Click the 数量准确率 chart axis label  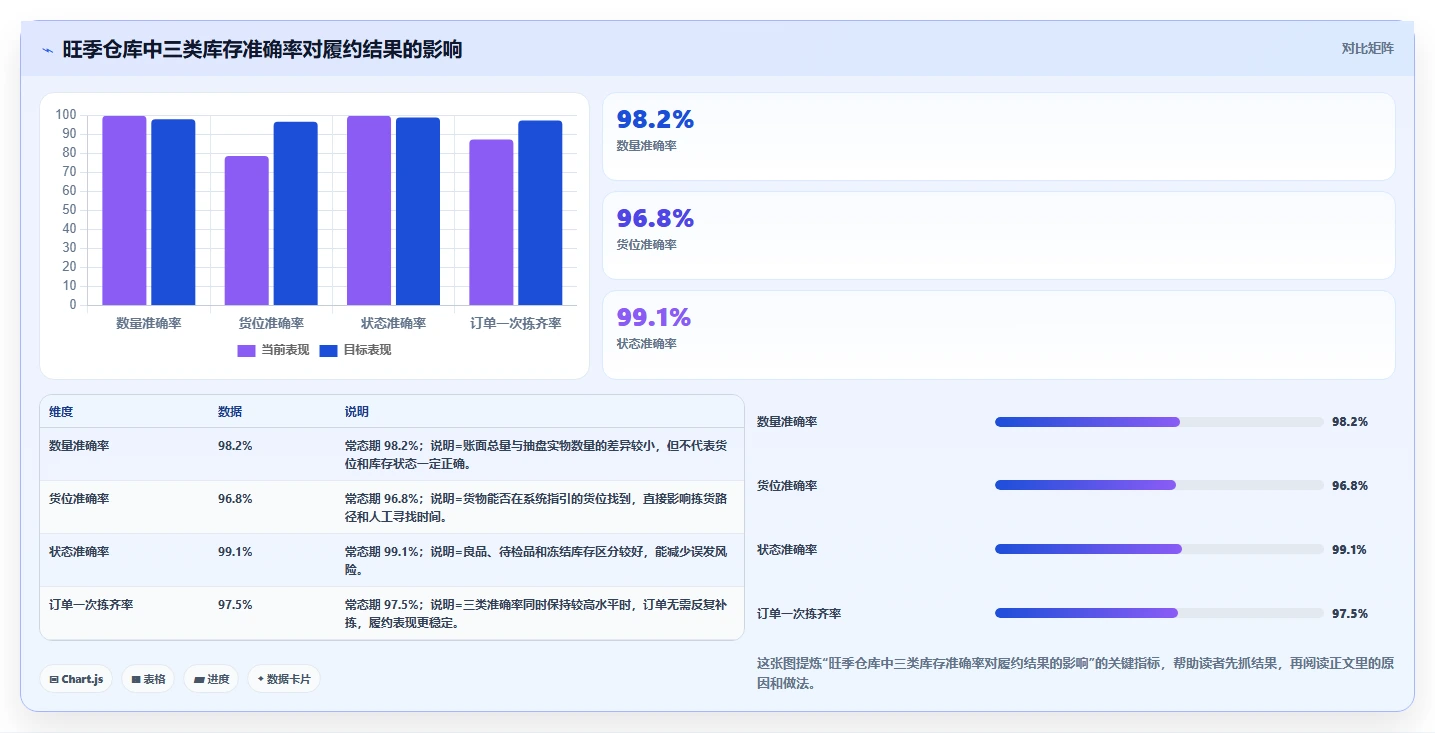149,323
